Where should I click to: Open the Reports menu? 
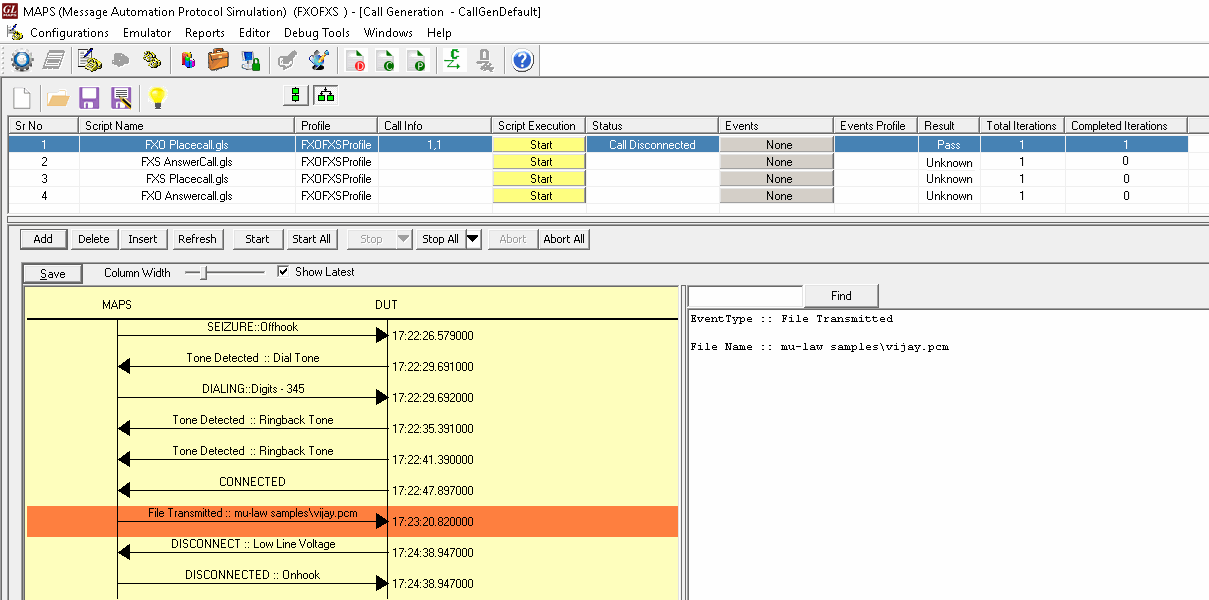pyautogui.click(x=205, y=33)
